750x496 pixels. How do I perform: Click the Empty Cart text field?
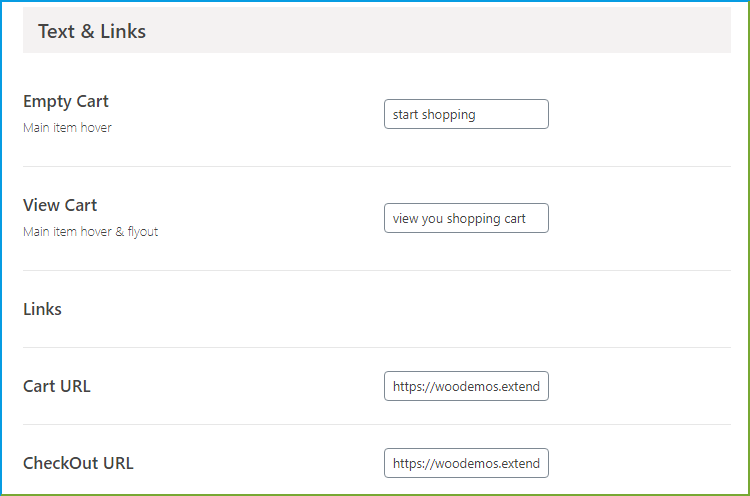click(466, 114)
